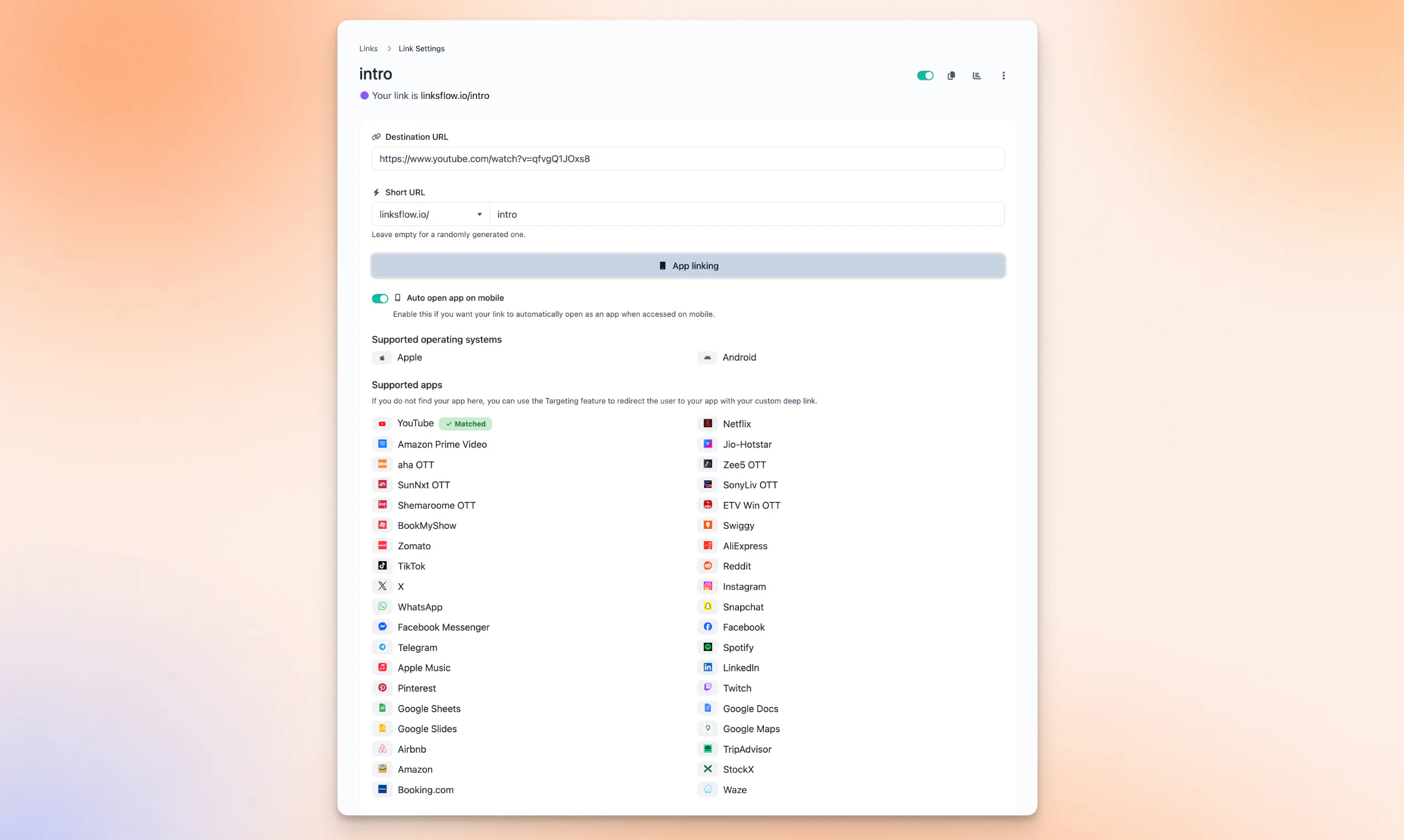Click the AliExpress icon
The height and width of the screenshot is (840, 1404).
click(x=708, y=546)
